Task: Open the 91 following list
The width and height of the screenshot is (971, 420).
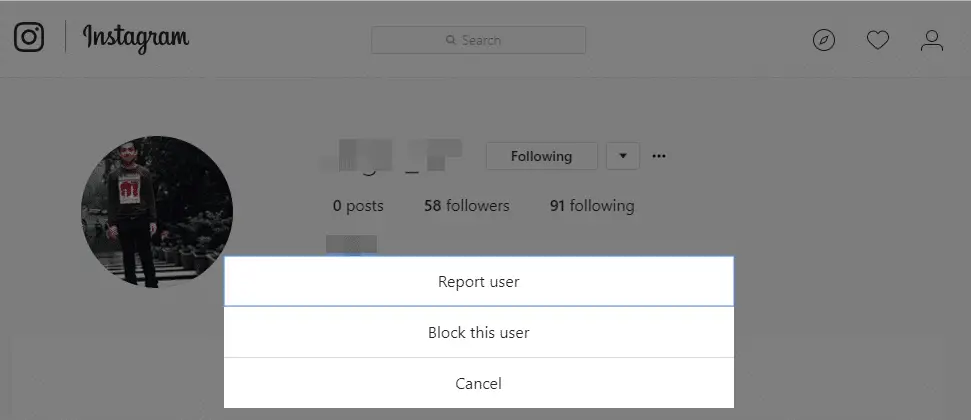Action: (x=592, y=206)
